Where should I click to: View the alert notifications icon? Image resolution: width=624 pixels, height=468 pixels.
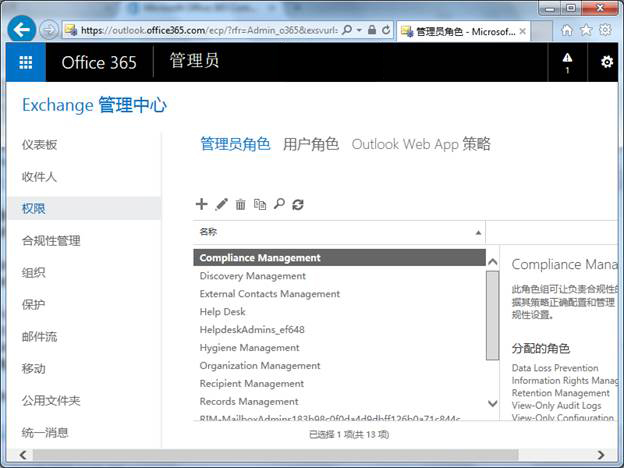pyautogui.click(x=568, y=62)
